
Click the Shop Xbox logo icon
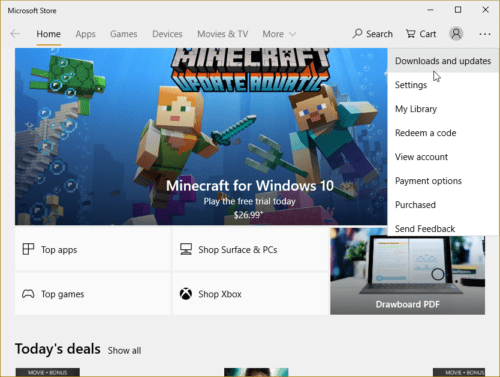point(186,294)
